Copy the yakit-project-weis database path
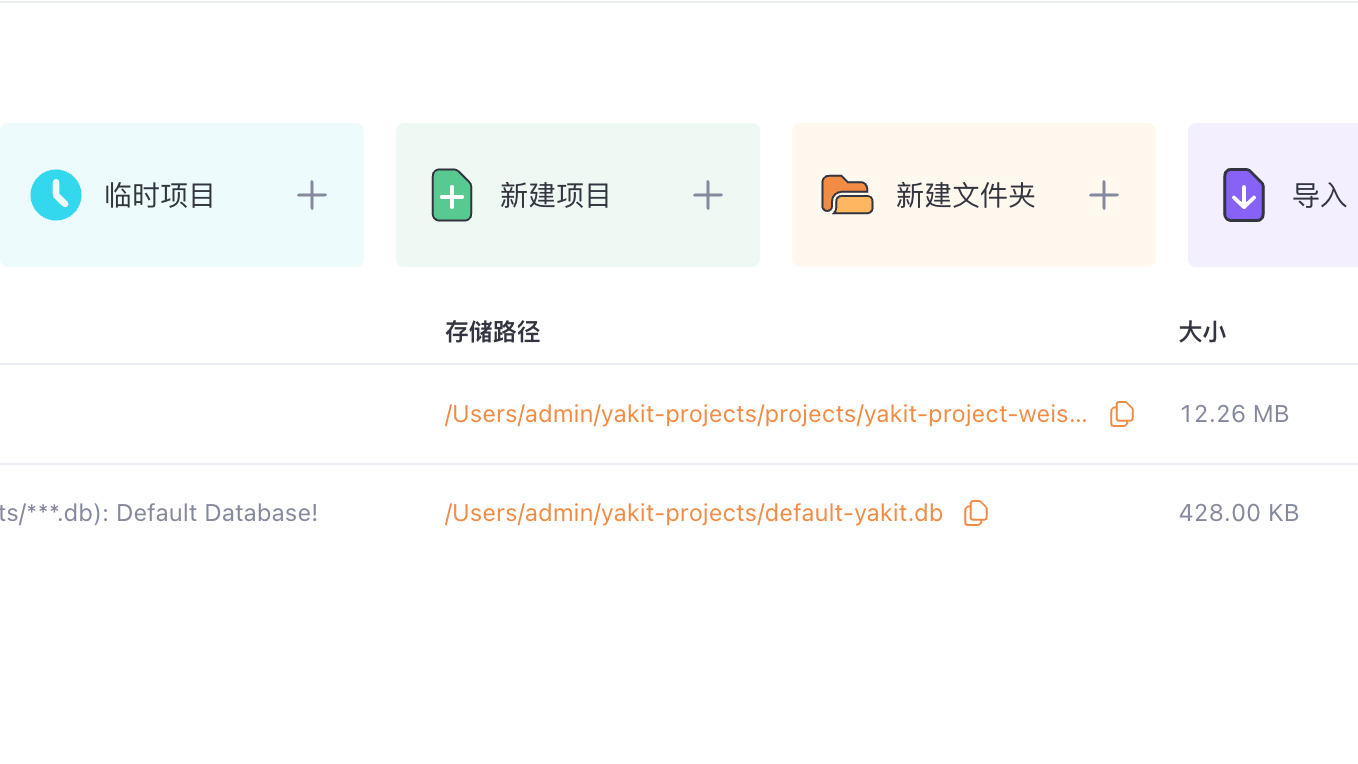The width and height of the screenshot is (1358, 764). [x=1121, y=413]
